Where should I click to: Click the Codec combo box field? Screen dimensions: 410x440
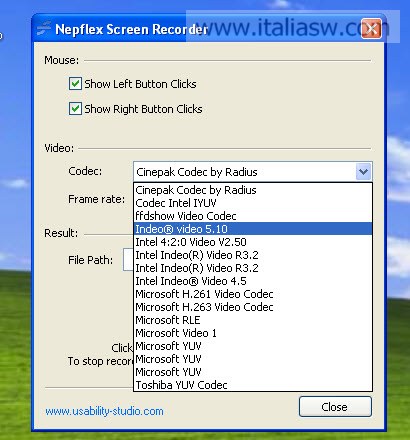point(253,172)
